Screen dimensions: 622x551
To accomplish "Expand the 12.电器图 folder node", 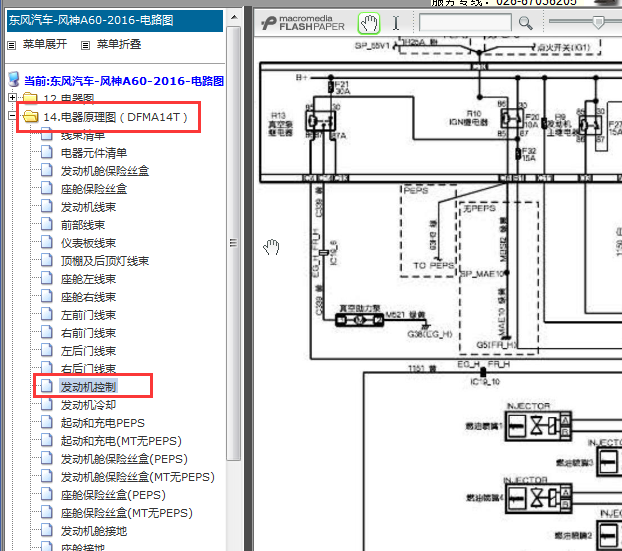I will tap(12, 97).
